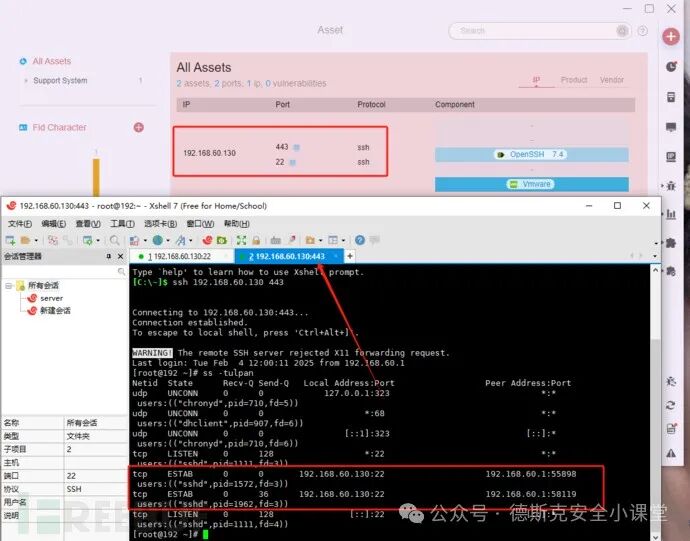Select the server session in tree

(x=51, y=298)
